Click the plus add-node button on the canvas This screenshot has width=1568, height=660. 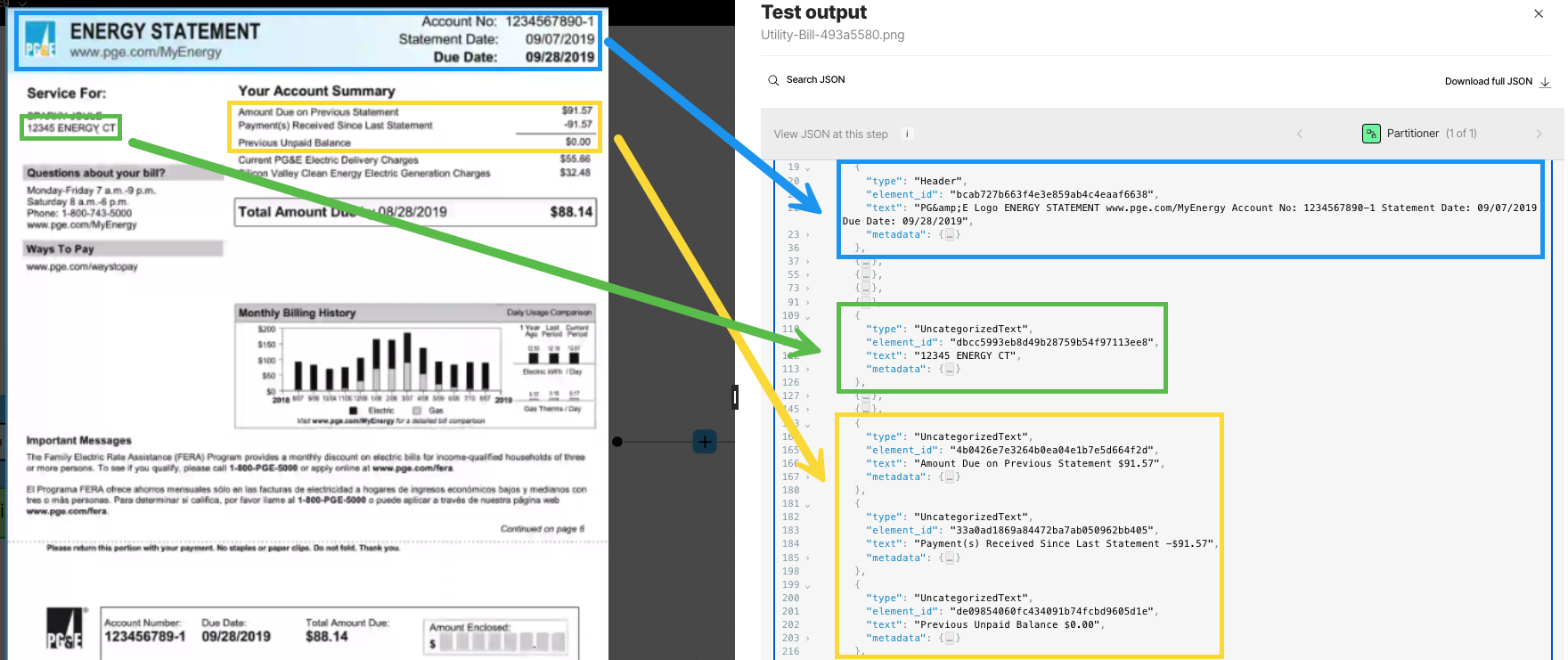(705, 441)
